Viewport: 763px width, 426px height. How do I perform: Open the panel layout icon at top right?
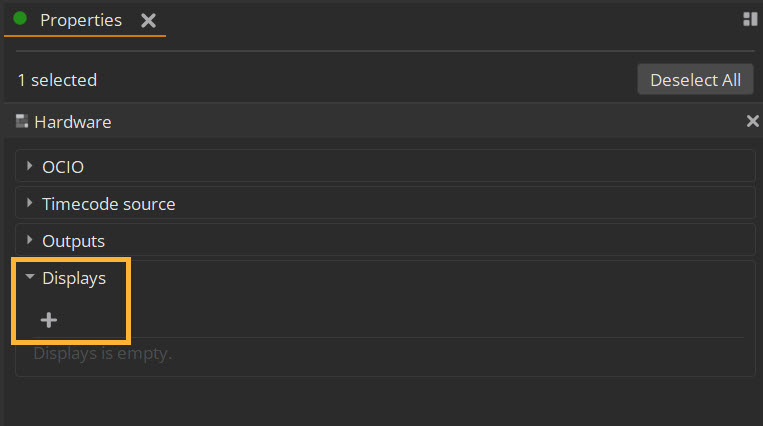(750, 19)
